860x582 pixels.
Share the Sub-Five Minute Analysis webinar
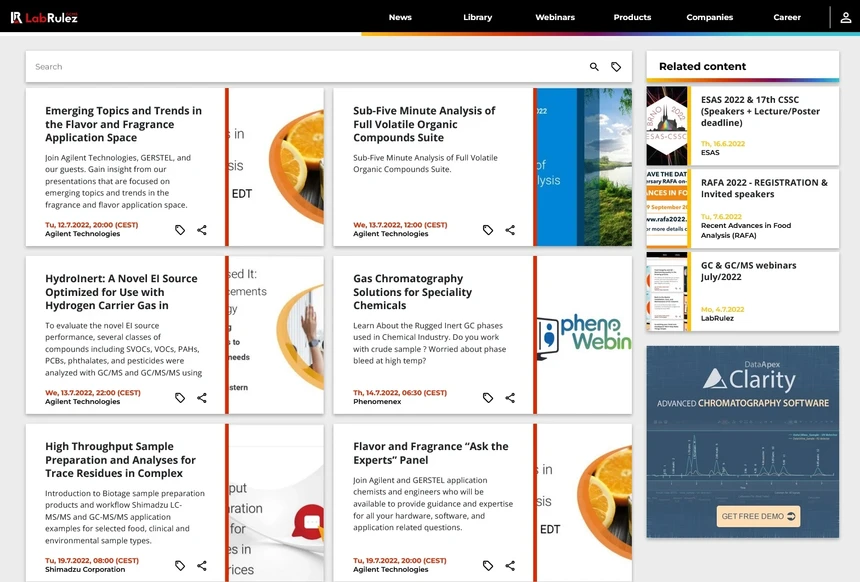(x=510, y=230)
